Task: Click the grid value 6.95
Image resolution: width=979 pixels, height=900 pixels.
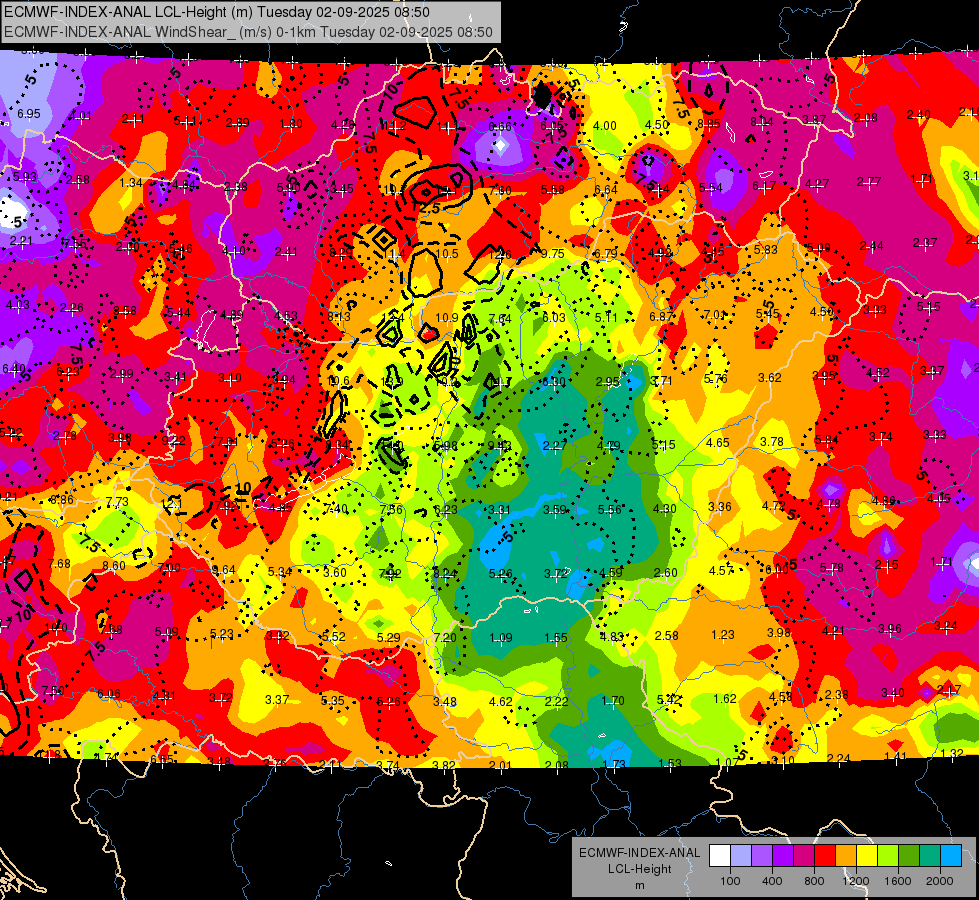Action: click(x=29, y=114)
